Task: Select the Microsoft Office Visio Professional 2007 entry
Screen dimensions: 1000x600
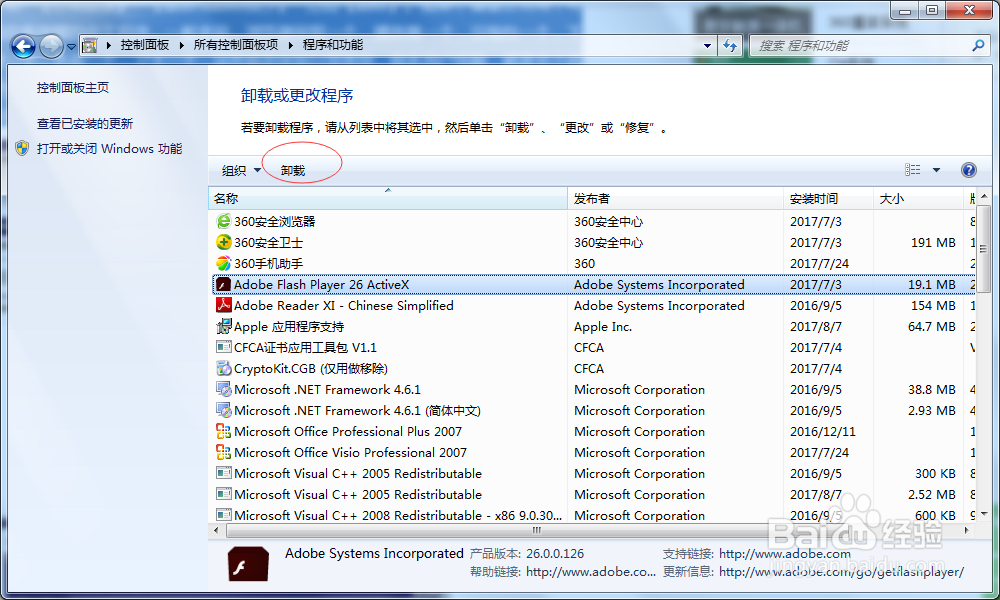Action: coord(350,453)
